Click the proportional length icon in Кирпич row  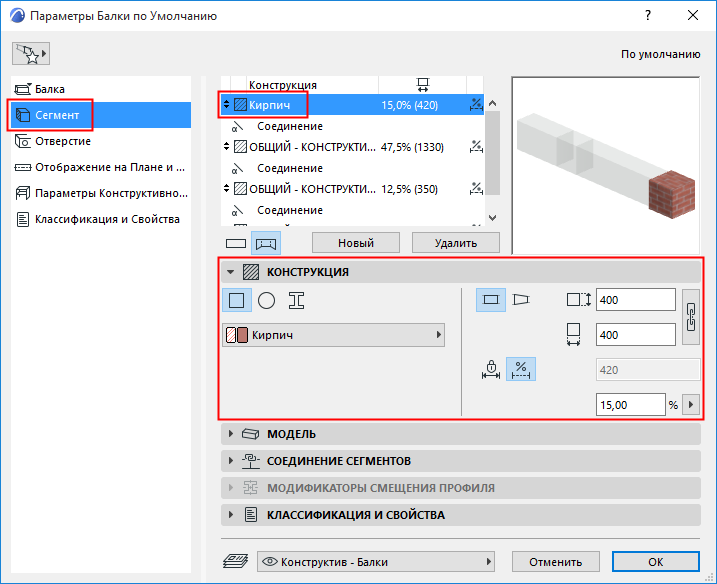476,105
